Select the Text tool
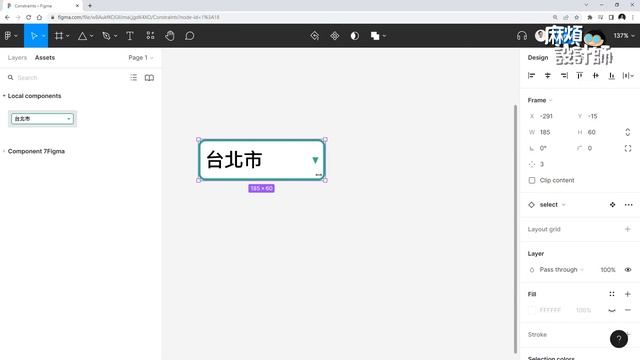Viewport: 640px width, 360px height. tap(130, 36)
